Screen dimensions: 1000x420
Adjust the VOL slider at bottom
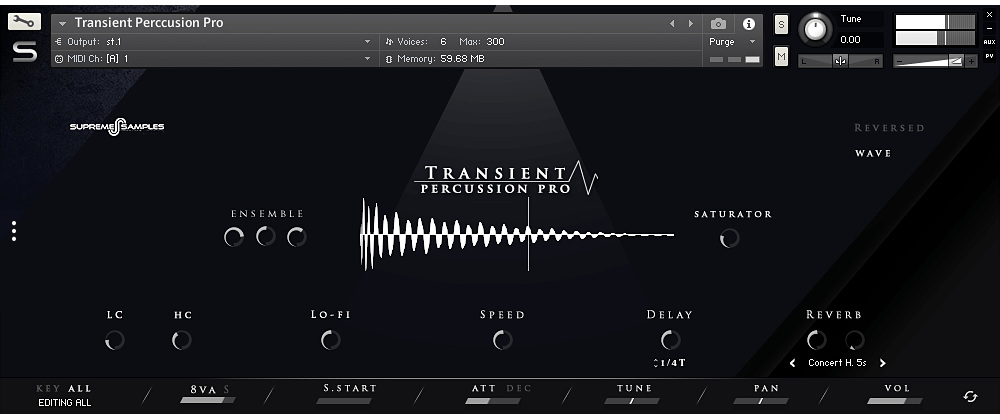point(895,401)
